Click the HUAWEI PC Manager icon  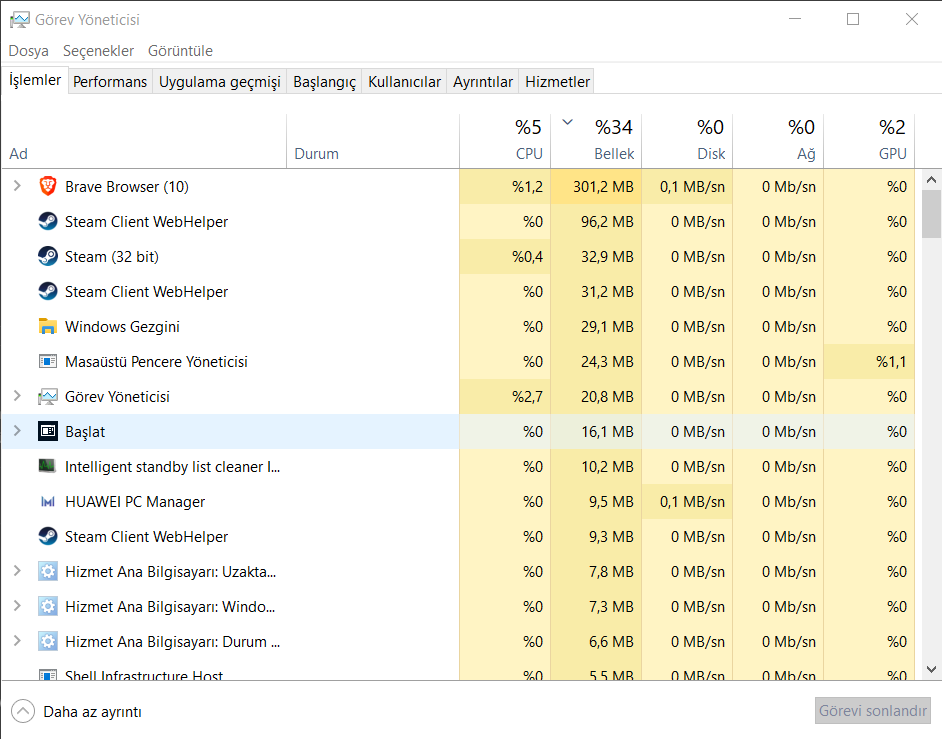click(47, 501)
